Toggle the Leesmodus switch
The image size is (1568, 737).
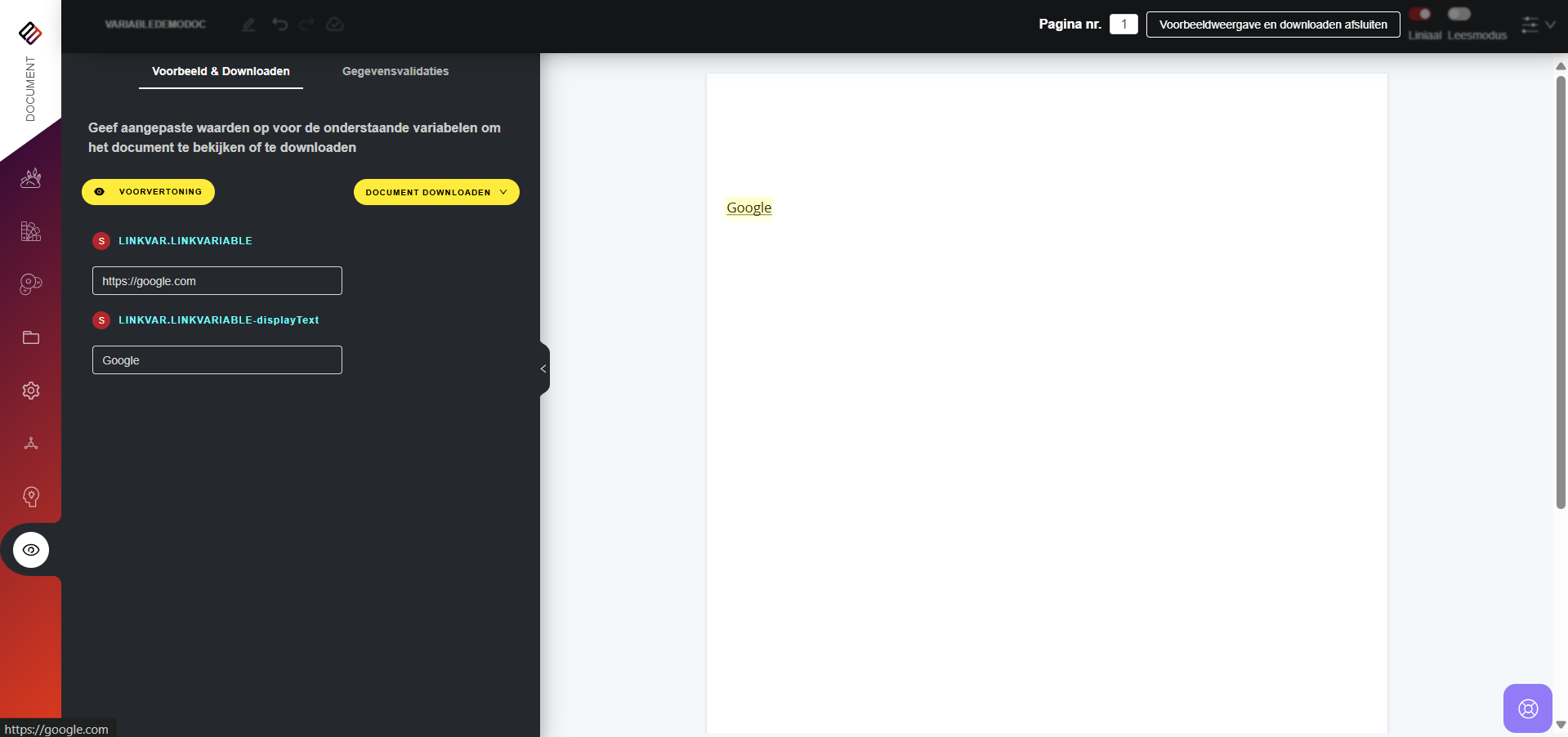click(x=1459, y=14)
